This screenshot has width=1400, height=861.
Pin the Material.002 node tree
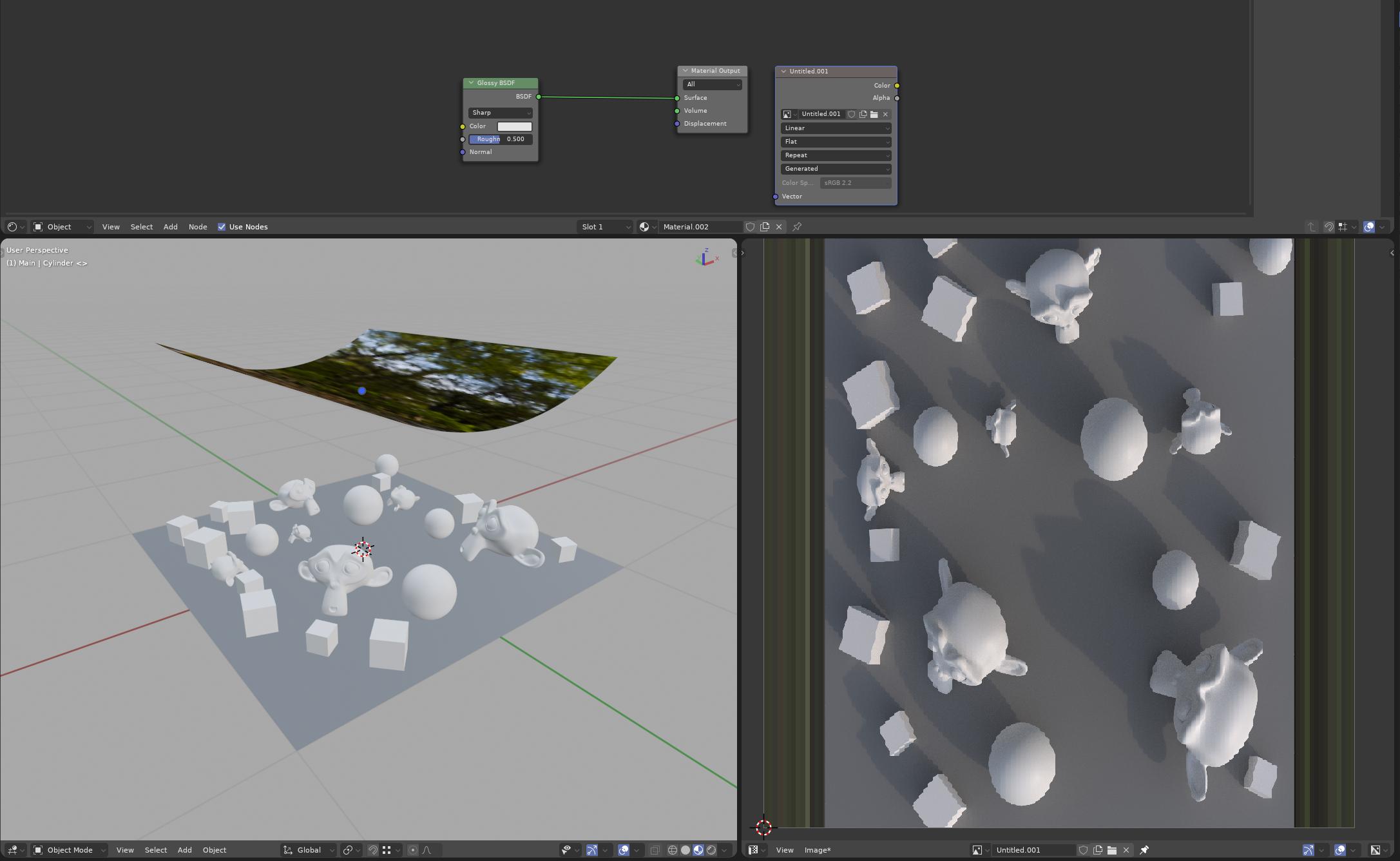coord(797,227)
